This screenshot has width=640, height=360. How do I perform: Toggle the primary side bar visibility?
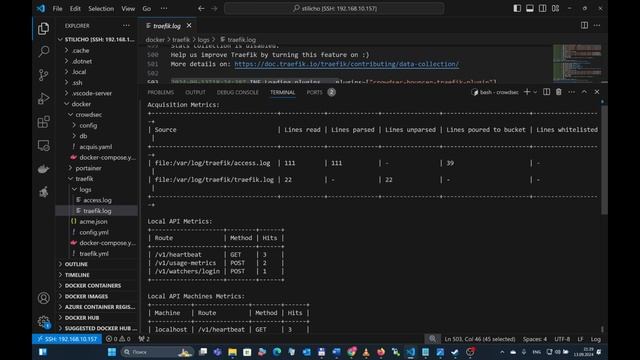point(517,8)
